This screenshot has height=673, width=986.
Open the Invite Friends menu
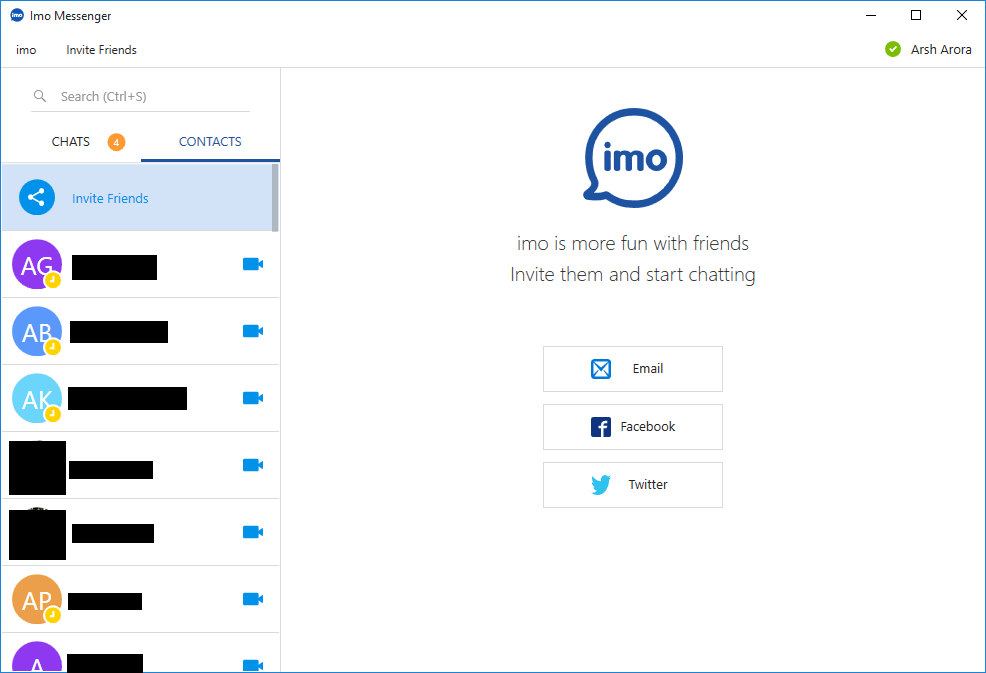click(101, 50)
